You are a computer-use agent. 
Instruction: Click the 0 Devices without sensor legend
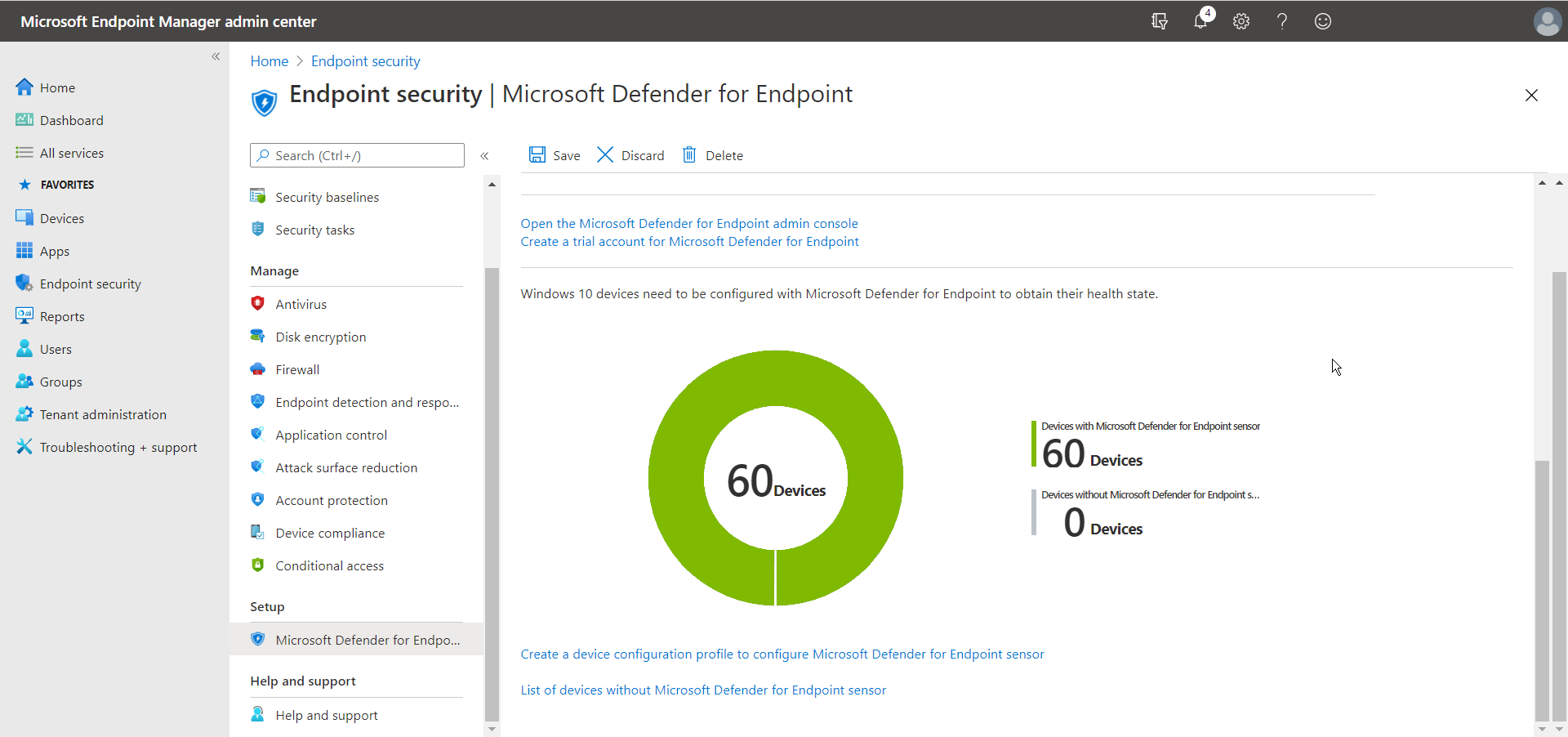(1146, 515)
